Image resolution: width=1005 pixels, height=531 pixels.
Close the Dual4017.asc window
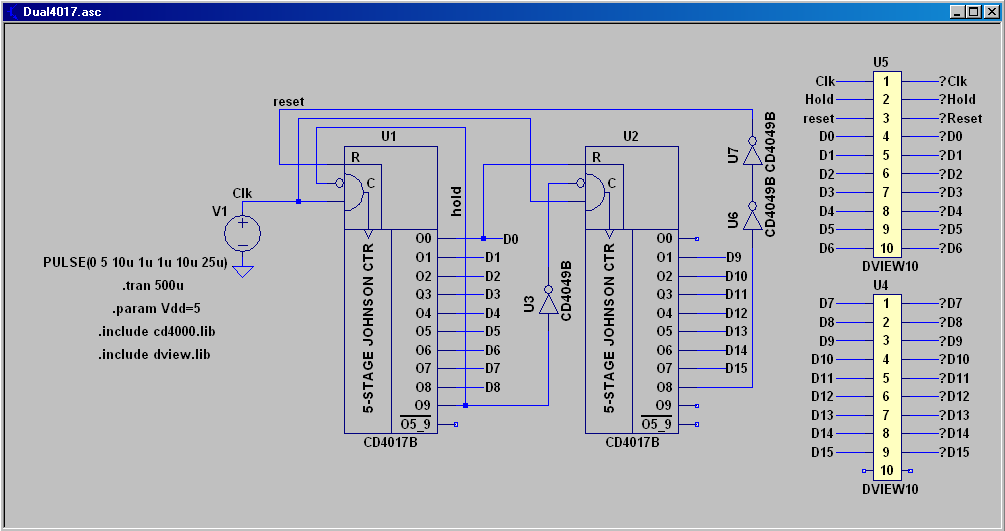[x=992, y=12]
